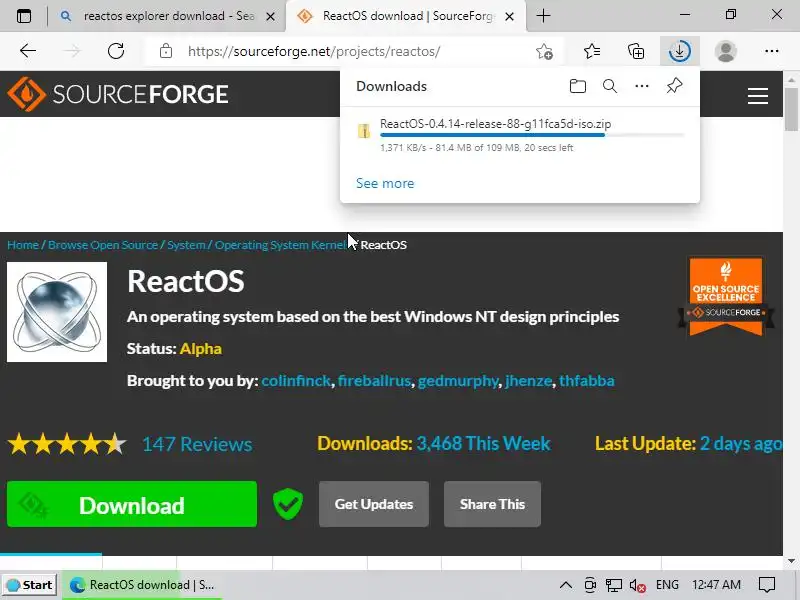Image resolution: width=800 pixels, height=600 pixels.
Task: Open colinfinck's profile link
Action: 296,381
